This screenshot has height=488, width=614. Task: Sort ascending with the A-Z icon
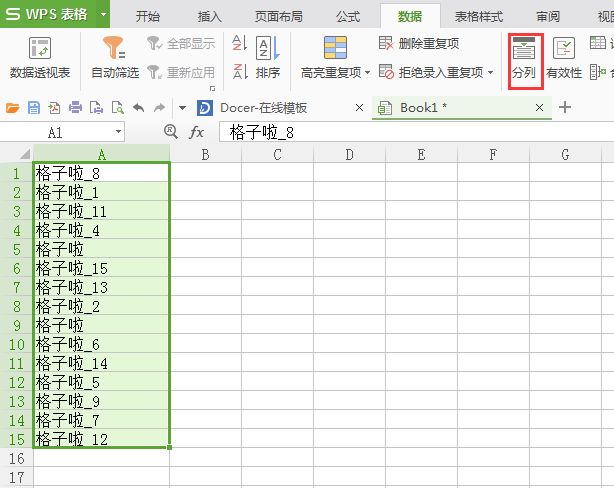pos(239,43)
